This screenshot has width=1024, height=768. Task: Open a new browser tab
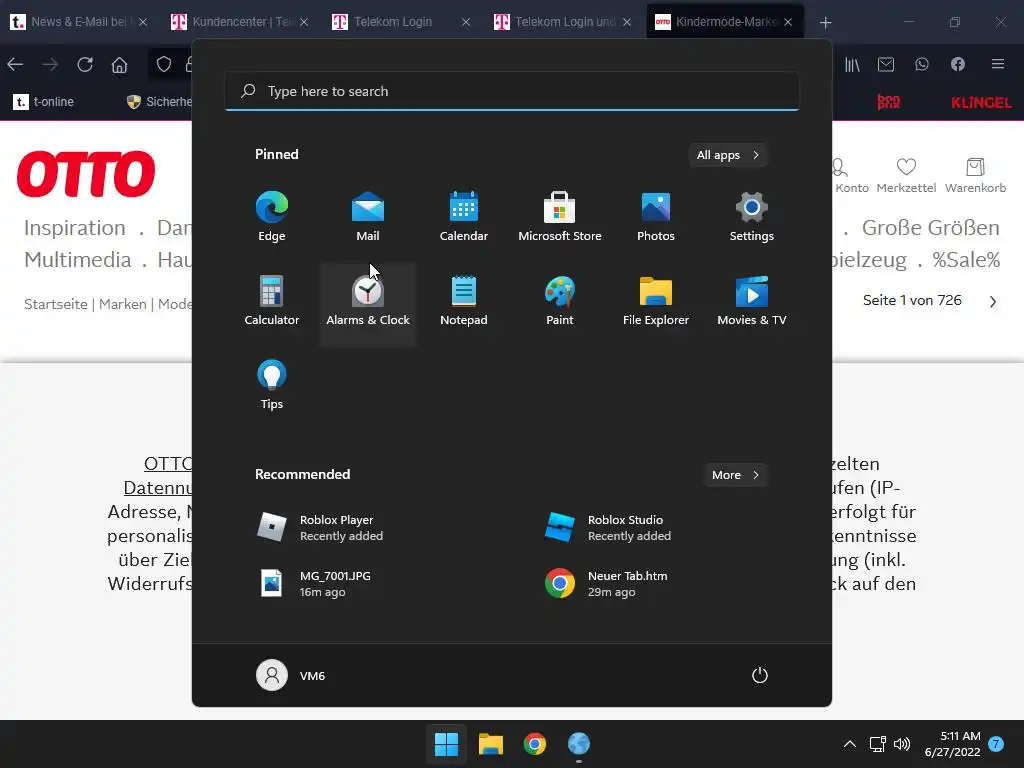[825, 23]
